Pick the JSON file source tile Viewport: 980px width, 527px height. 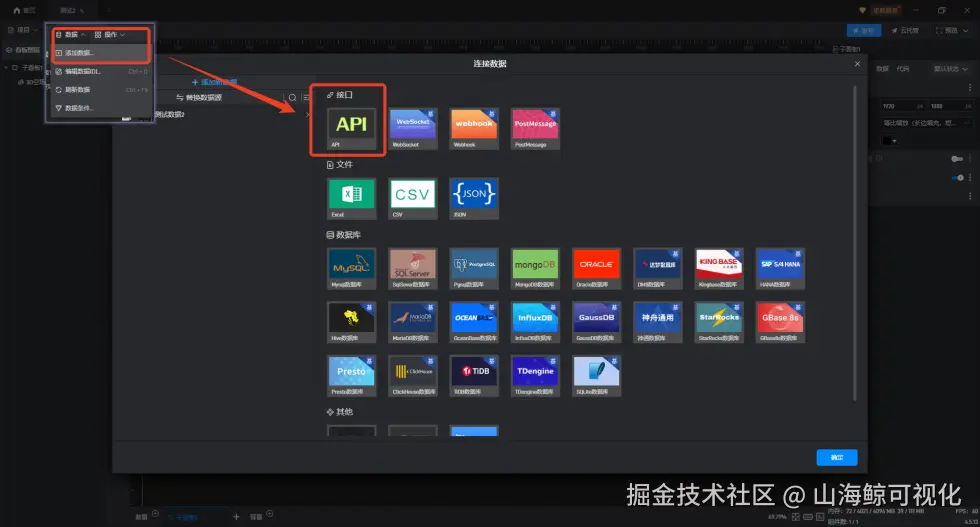coord(474,199)
